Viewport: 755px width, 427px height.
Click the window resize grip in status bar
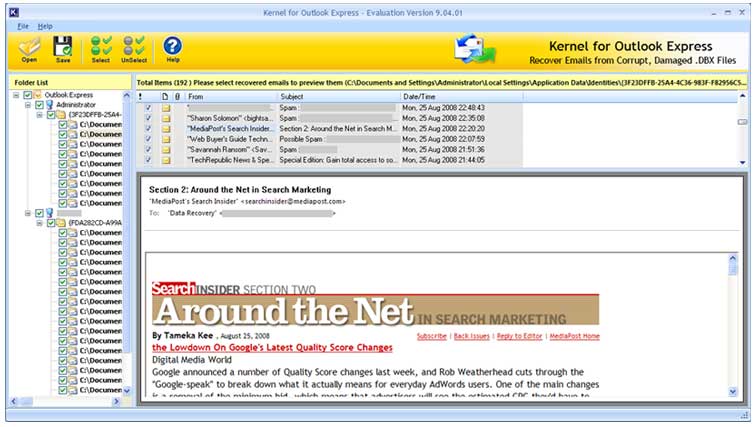[744, 415]
